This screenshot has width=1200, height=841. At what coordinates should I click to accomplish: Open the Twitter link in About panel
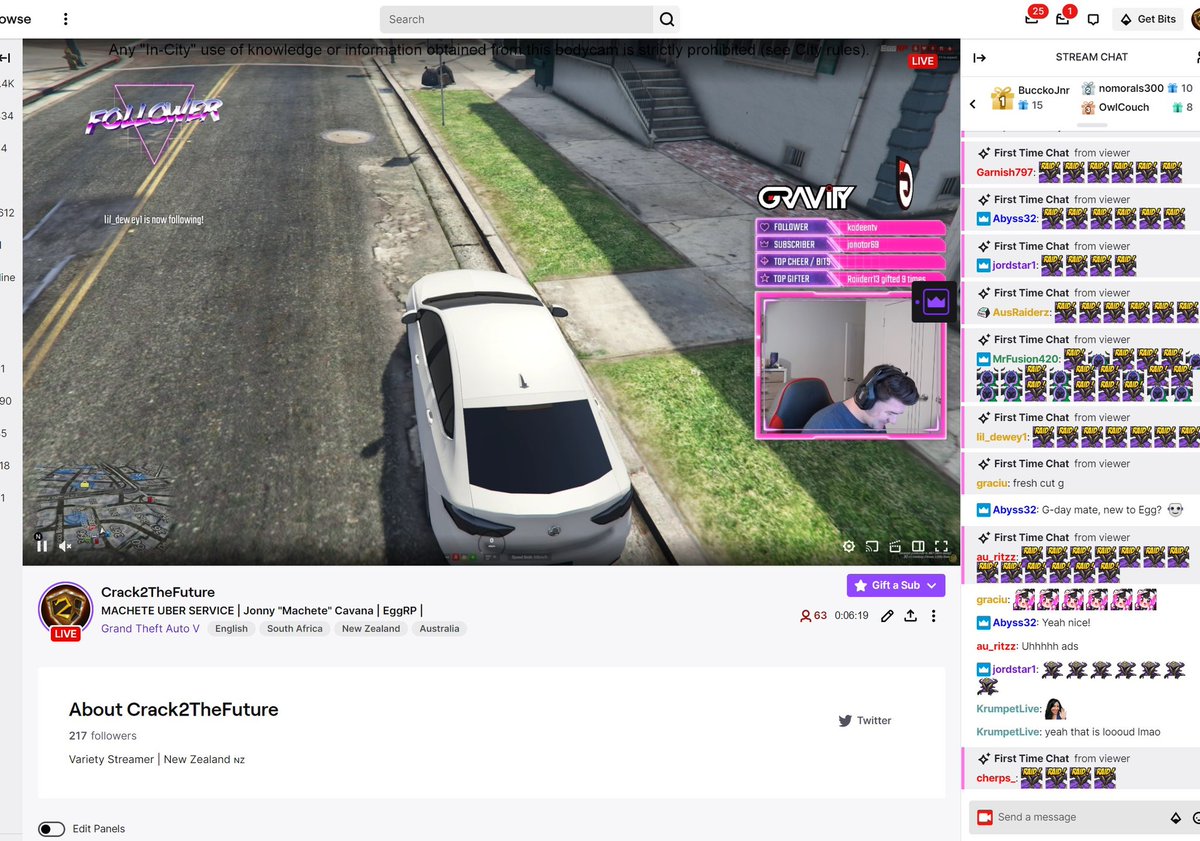click(x=864, y=720)
